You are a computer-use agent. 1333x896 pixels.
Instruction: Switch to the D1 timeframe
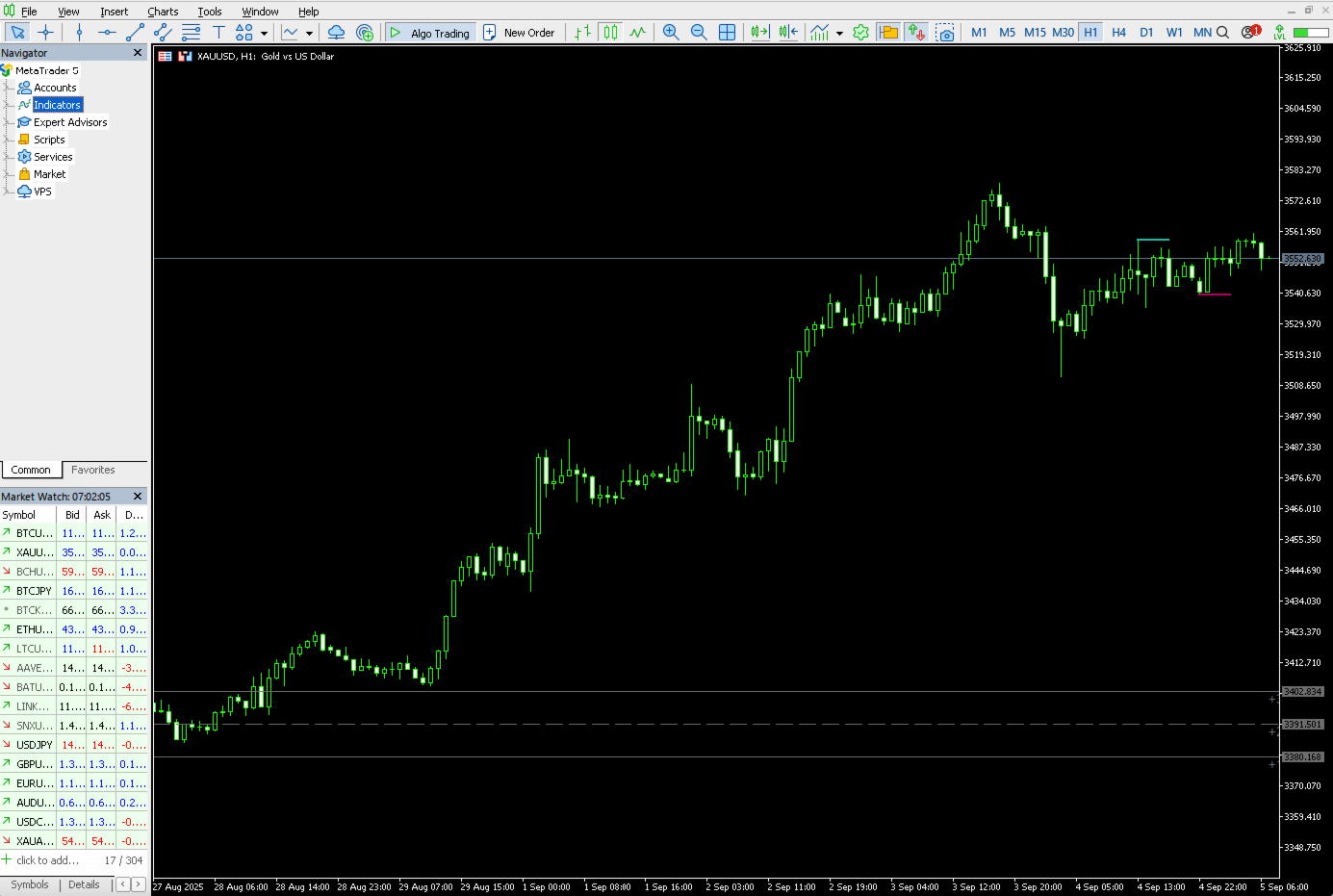1146,32
